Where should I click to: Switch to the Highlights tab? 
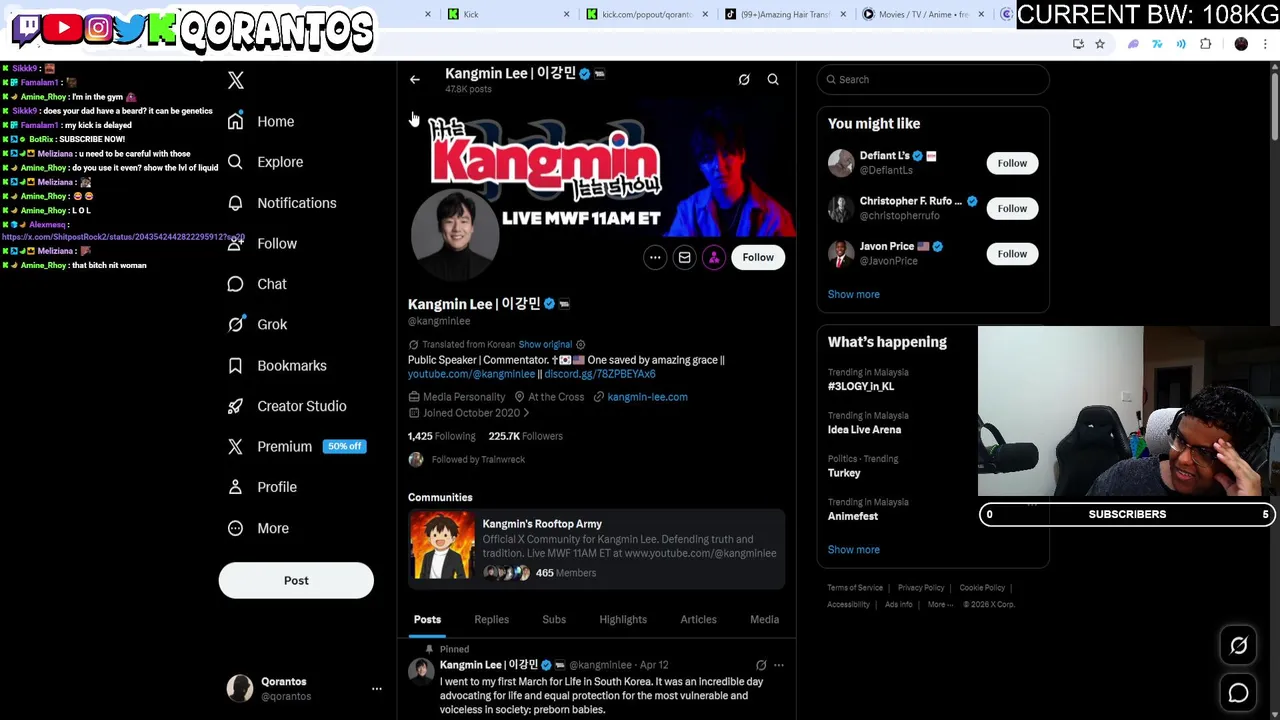point(623,620)
